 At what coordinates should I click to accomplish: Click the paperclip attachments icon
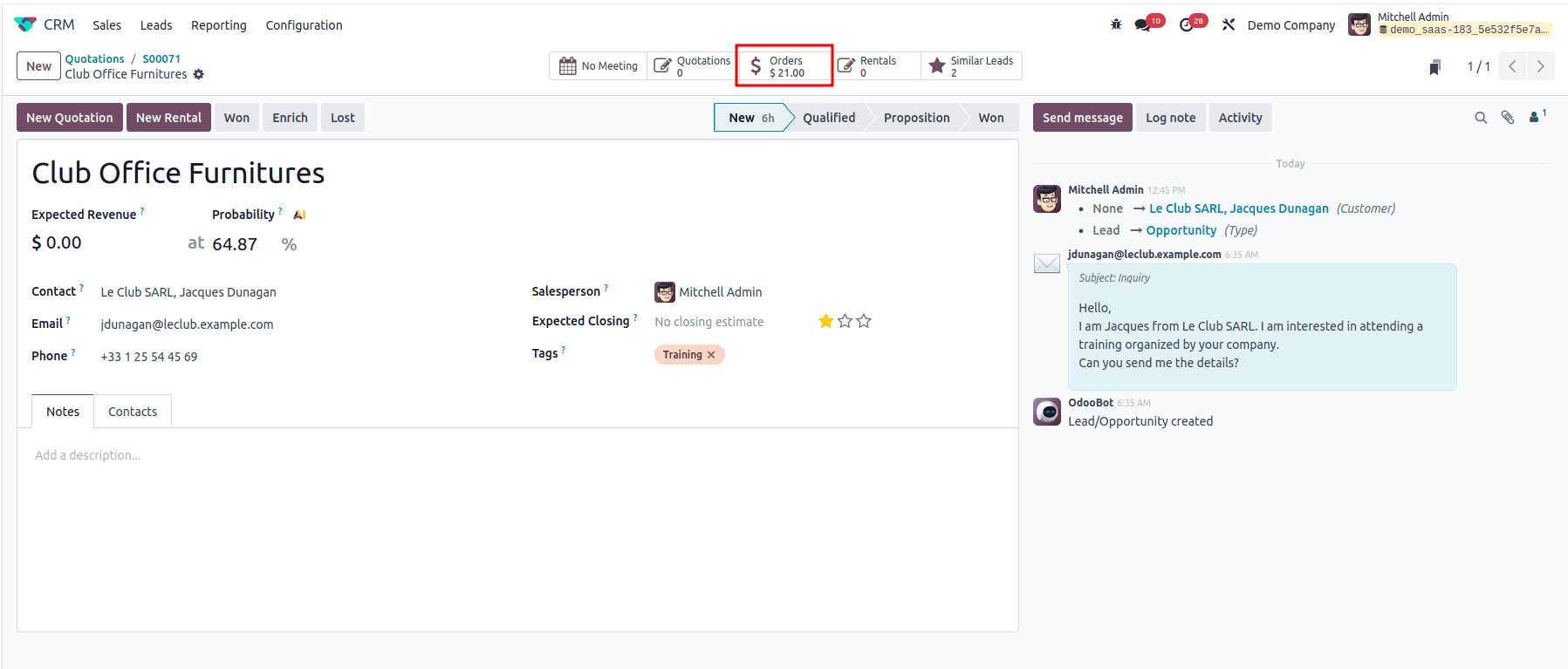1508,118
